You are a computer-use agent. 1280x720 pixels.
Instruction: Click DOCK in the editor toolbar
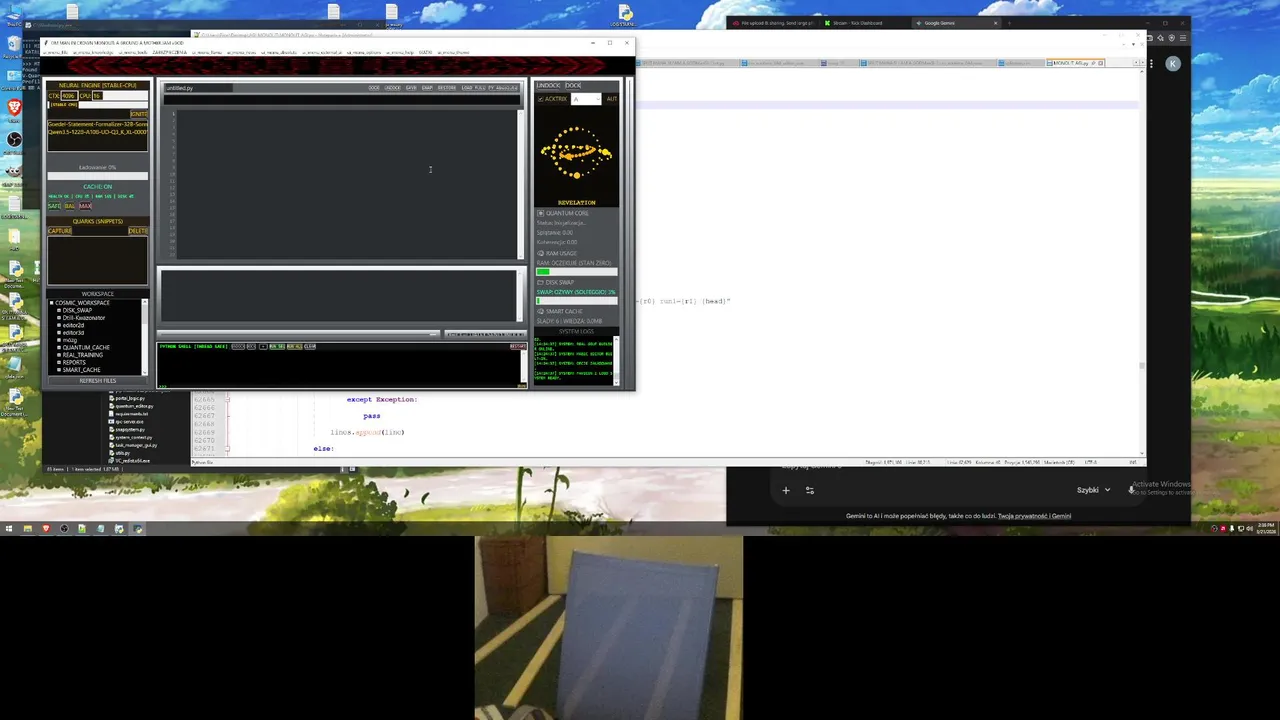coord(374,88)
